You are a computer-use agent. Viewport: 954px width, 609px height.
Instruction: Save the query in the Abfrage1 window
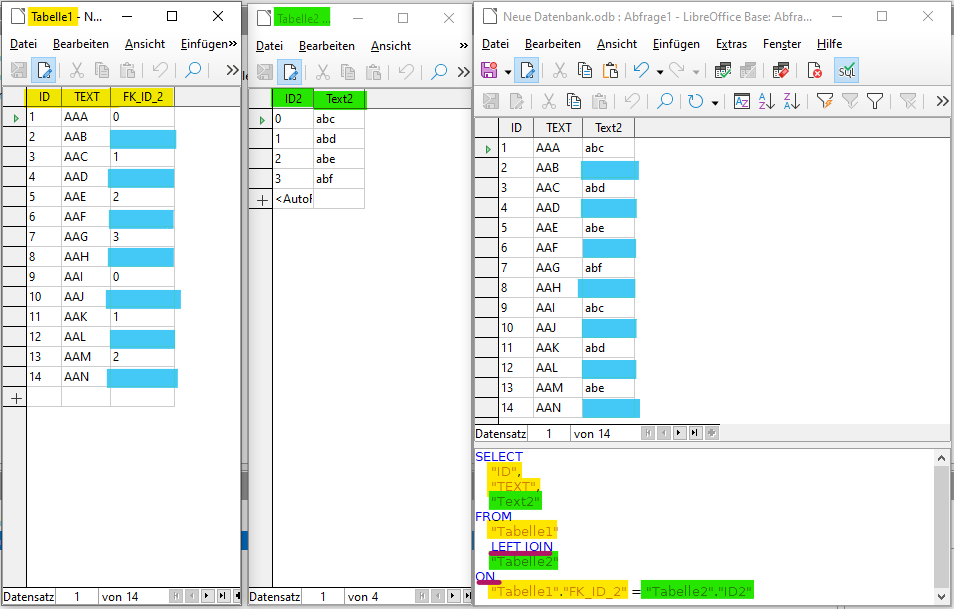click(489, 71)
